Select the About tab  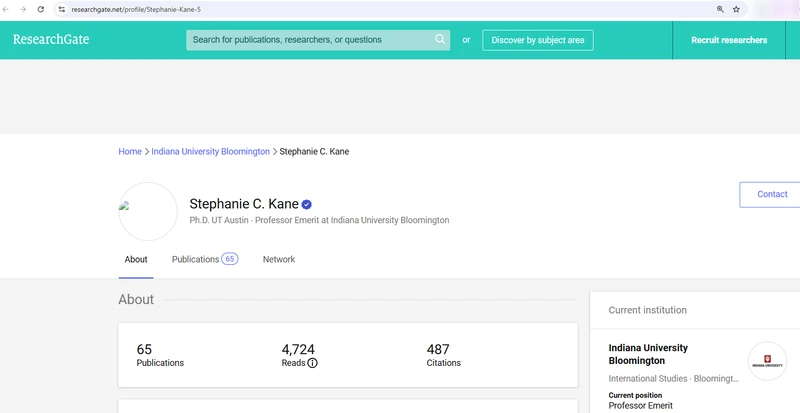tap(136, 259)
